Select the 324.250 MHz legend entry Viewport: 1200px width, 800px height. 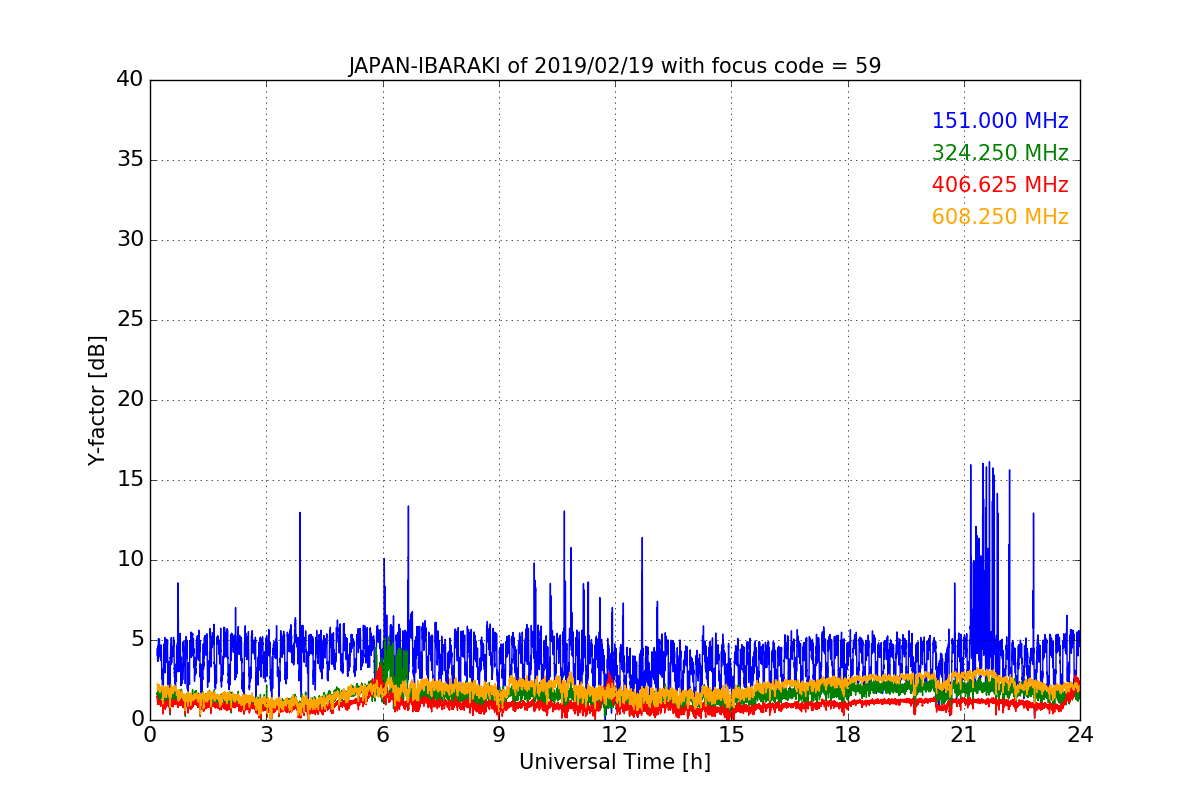click(999, 153)
